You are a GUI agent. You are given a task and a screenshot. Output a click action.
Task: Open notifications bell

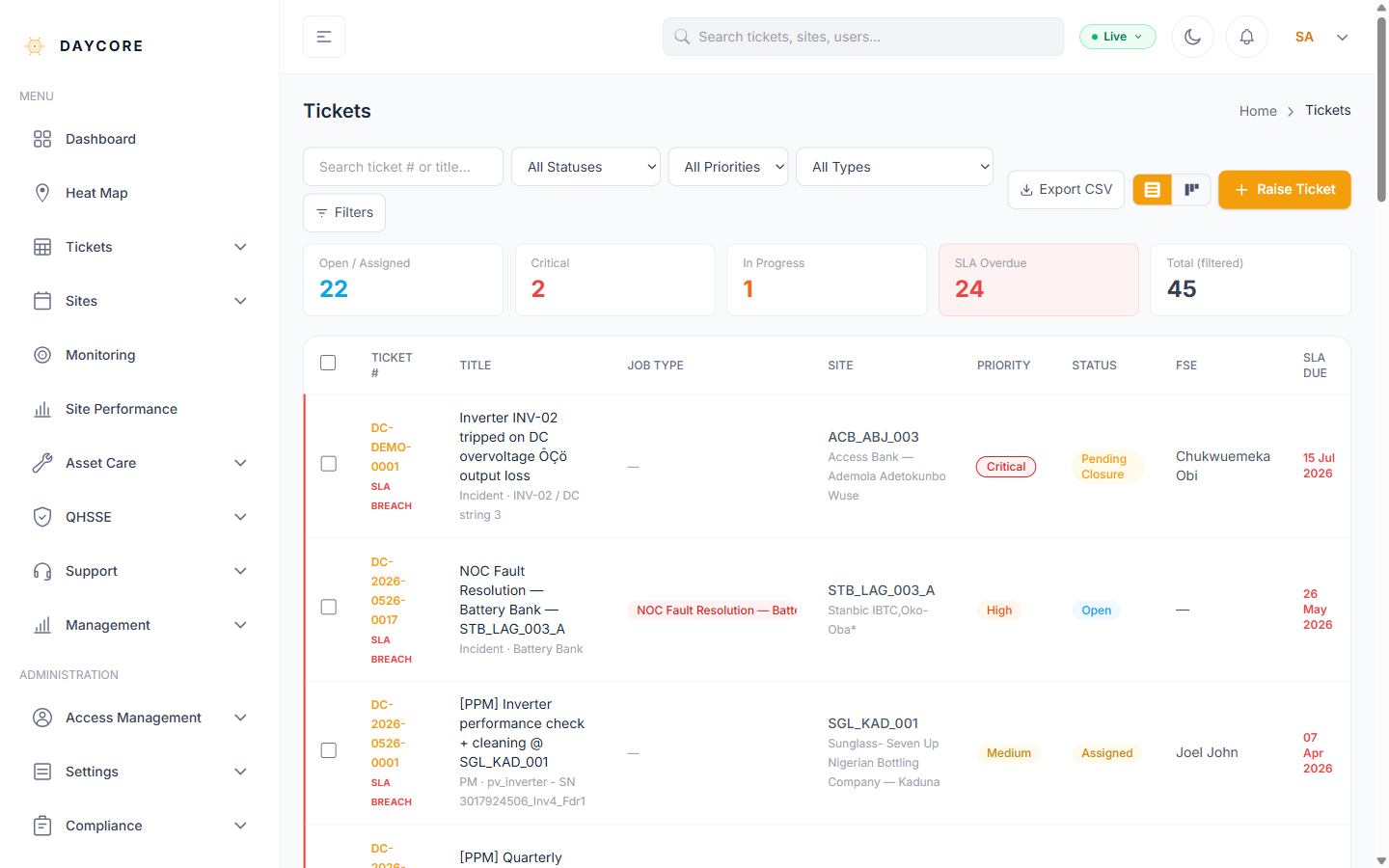click(1247, 37)
